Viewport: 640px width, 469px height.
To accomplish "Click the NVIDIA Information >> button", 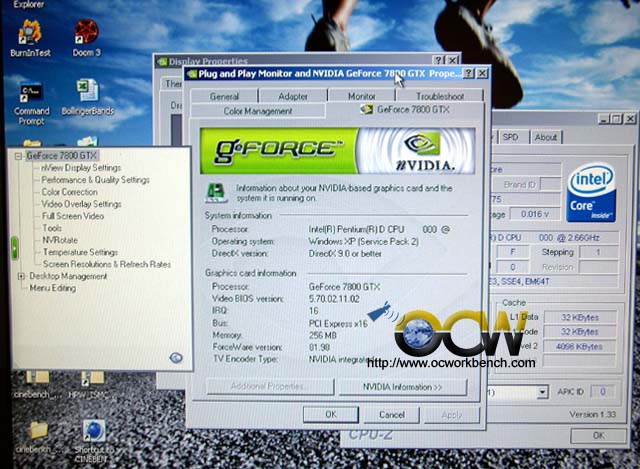I will point(403,387).
